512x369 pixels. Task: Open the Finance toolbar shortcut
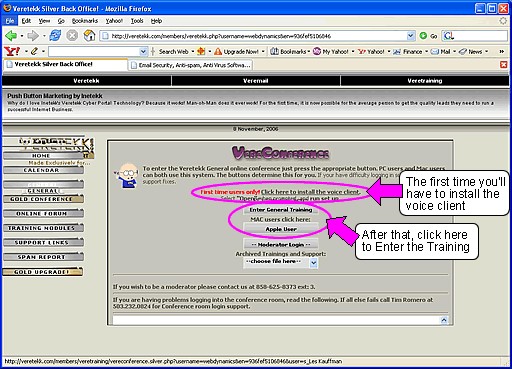407,52
